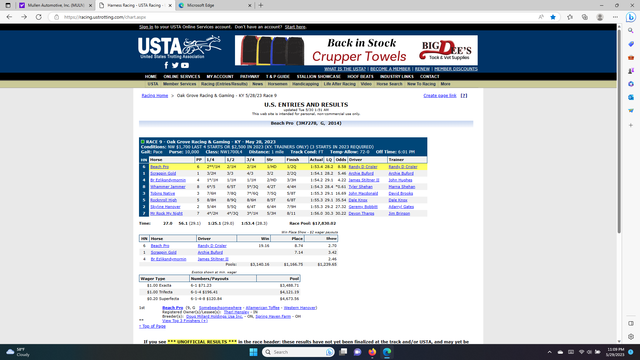Open Edge sidebar settings gear
Viewport: 640px width, 360px height.
[631, 337]
